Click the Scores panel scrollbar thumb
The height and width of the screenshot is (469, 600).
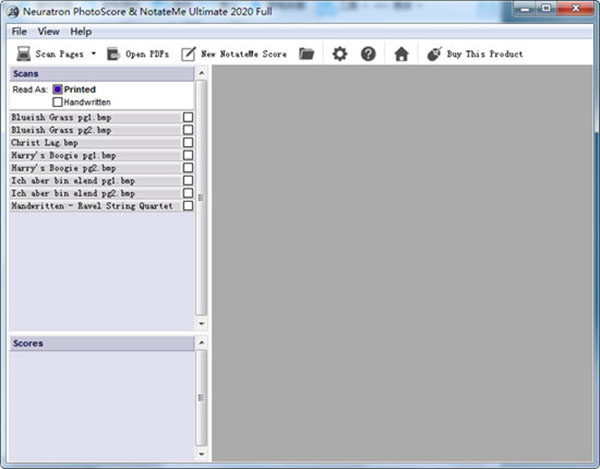(201, 398)
